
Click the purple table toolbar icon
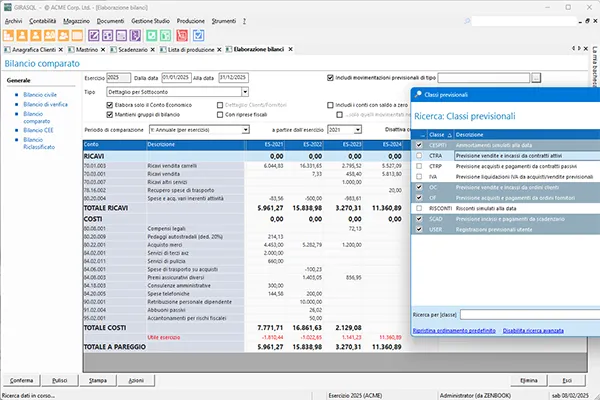click(x=121, y=36)
